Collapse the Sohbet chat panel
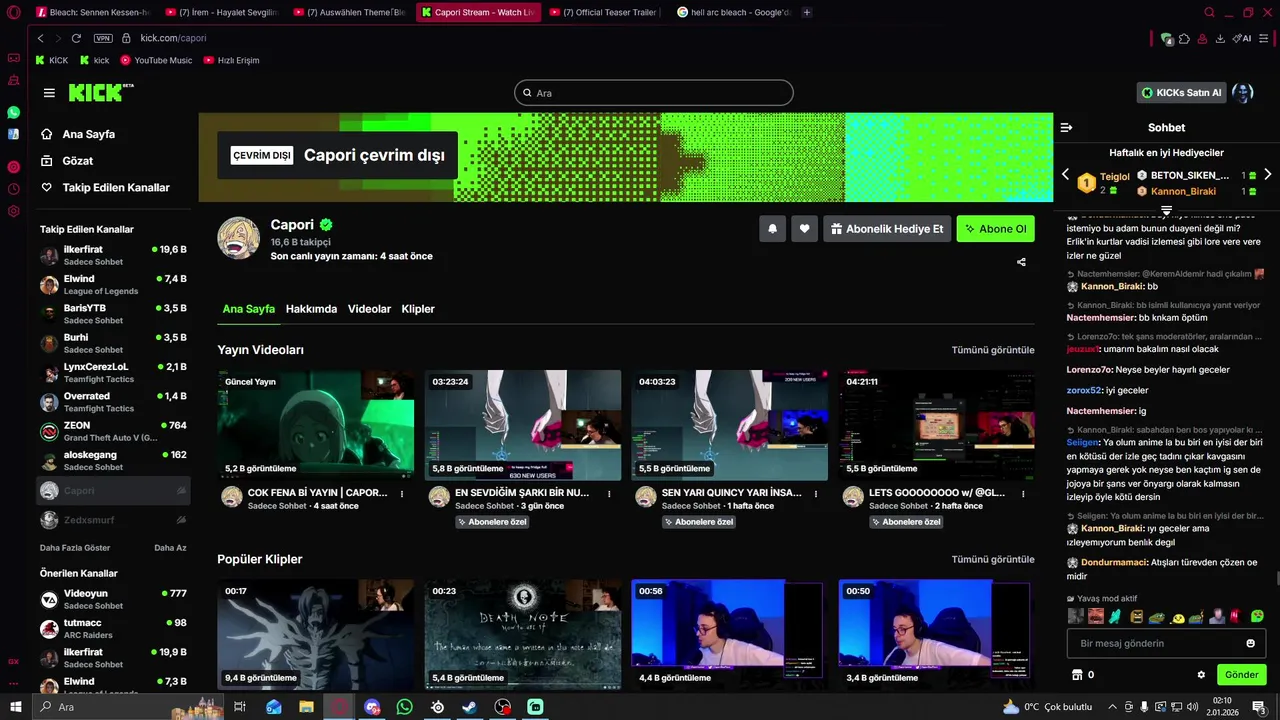Image resolution: width=1280 pixels, height=720 pixels. (x=1066, y=127)
